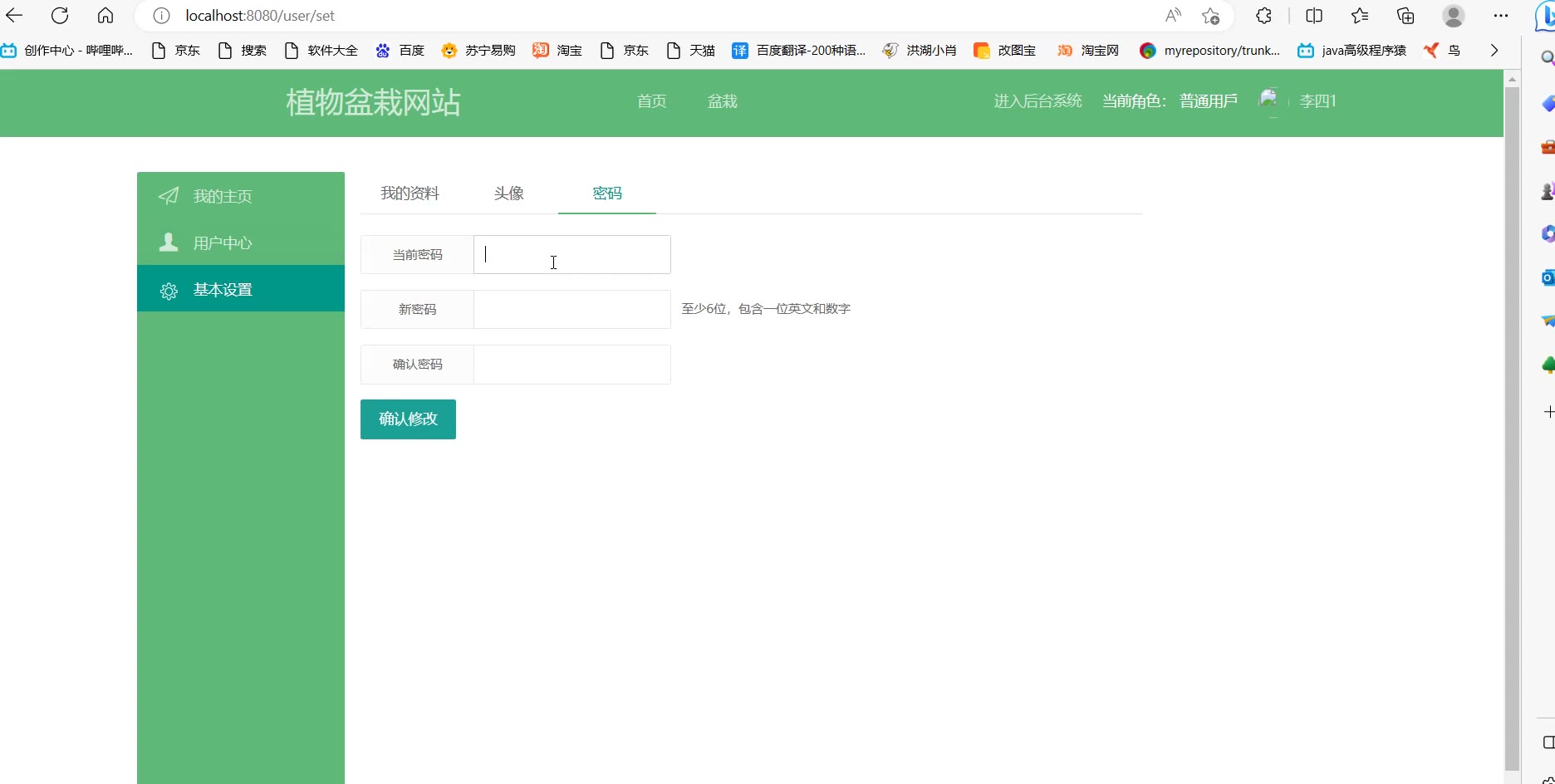Click gear icon beside 基本设置
Viewport: 1555px width, 784px height.
click(x=169, y=291)
